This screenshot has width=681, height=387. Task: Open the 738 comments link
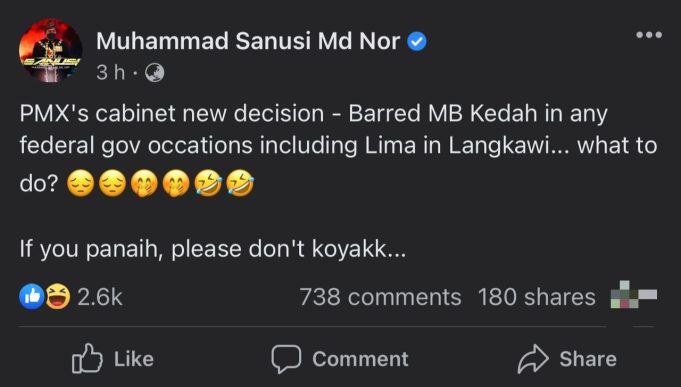[380, 298]
